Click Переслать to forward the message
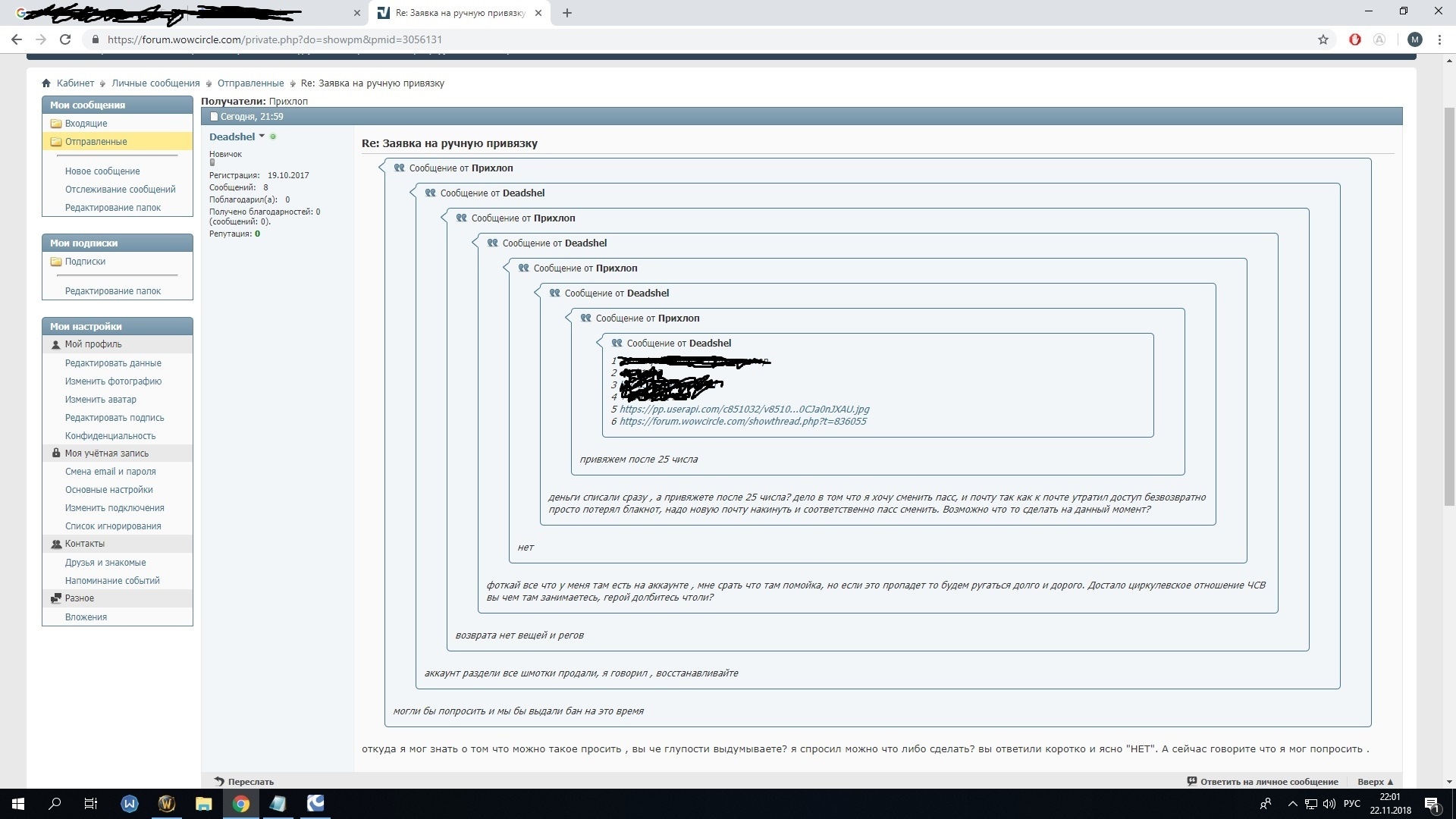1456x819 pixels. pos(250,782)
